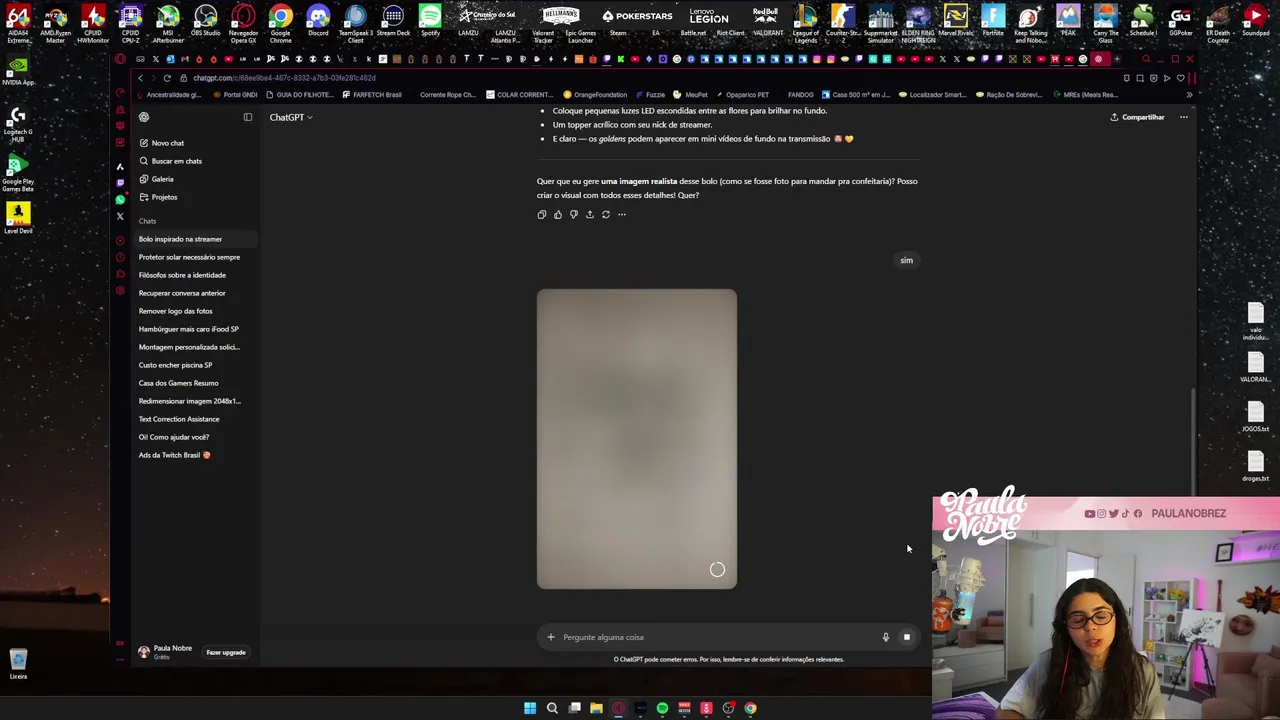Open the 'FARFETCH Brasil' bookmark

pyautogui.click(x=371, y=95)
